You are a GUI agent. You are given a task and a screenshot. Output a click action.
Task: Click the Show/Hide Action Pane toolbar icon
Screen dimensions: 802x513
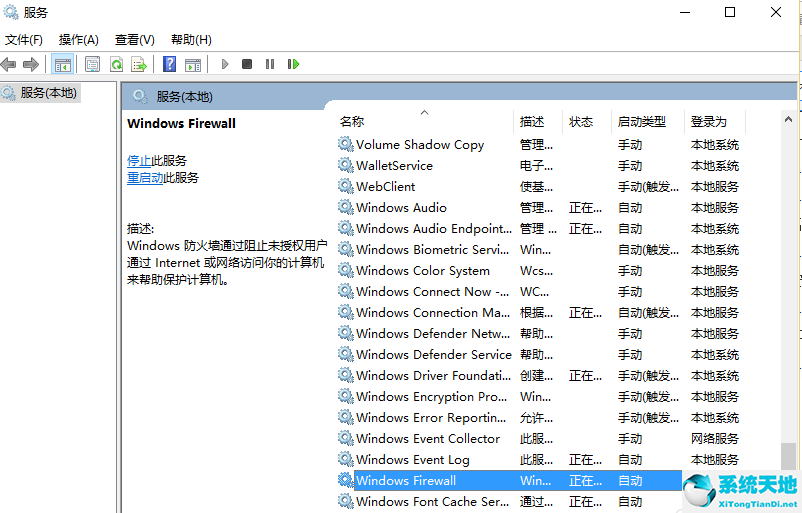tap(193, 64)
